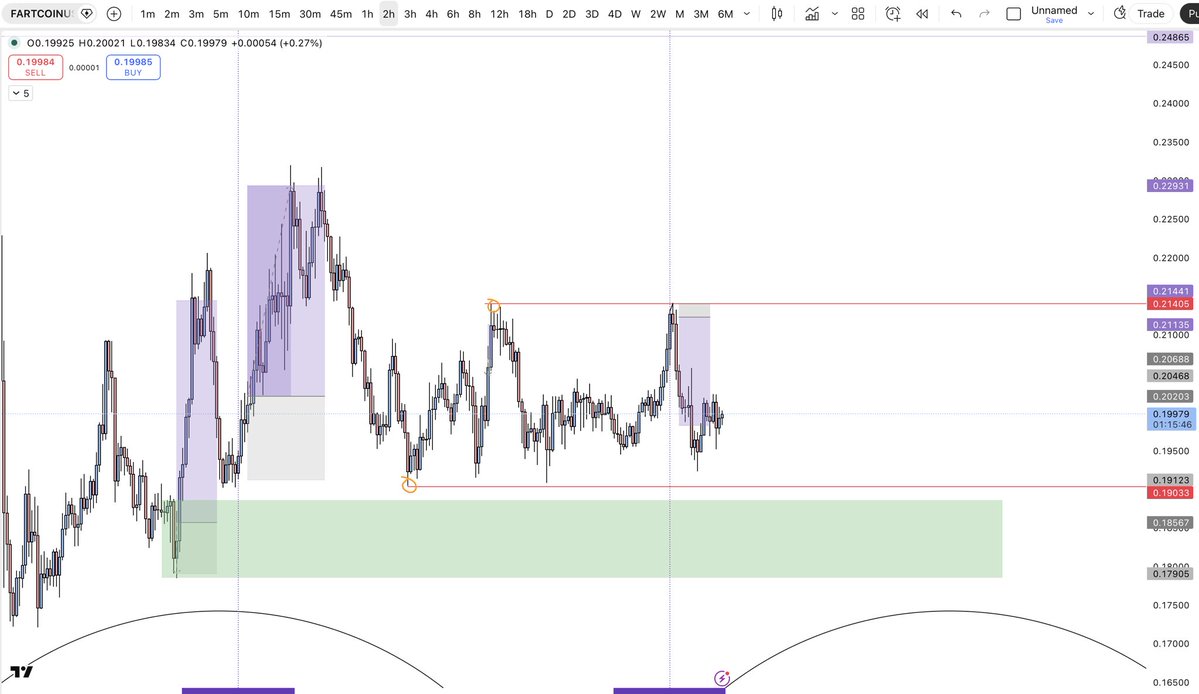Open the FARTCOIN symbol search box
The width and height of the screenshot is (1199, 694).
point(41,14)
